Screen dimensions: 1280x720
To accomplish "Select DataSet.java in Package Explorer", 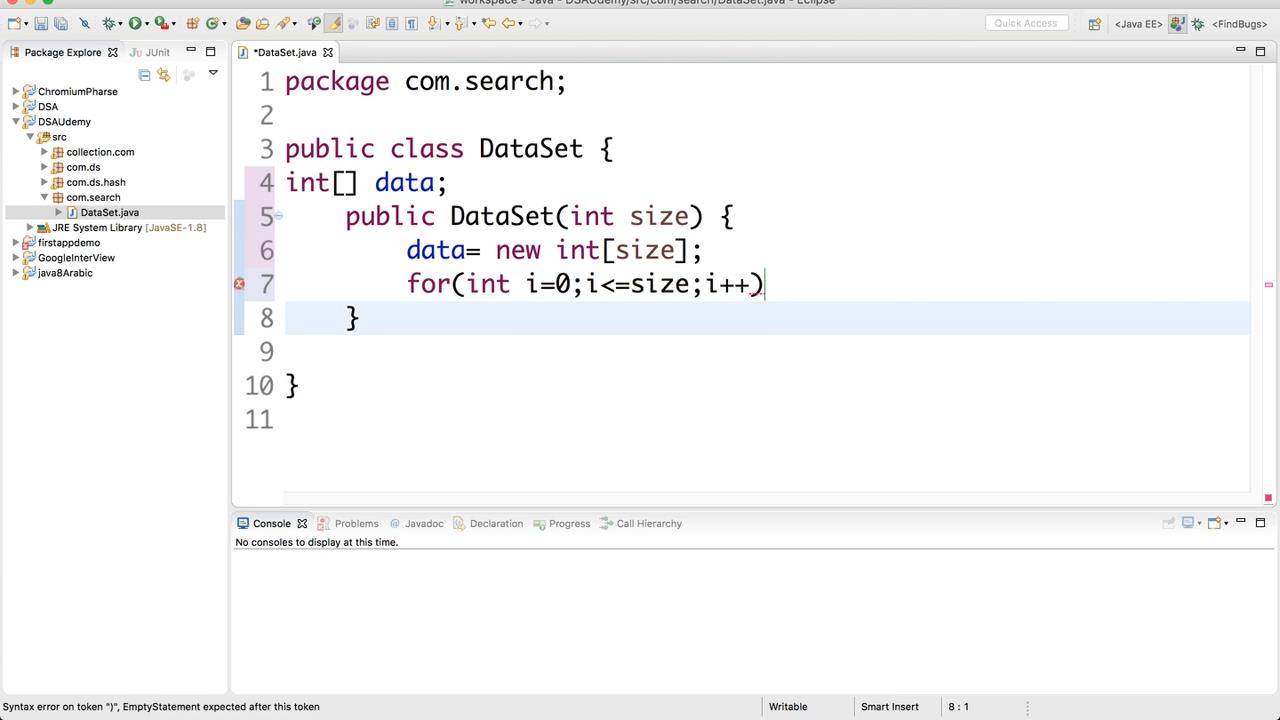I will pyautogui.click(x=110, y=212).
